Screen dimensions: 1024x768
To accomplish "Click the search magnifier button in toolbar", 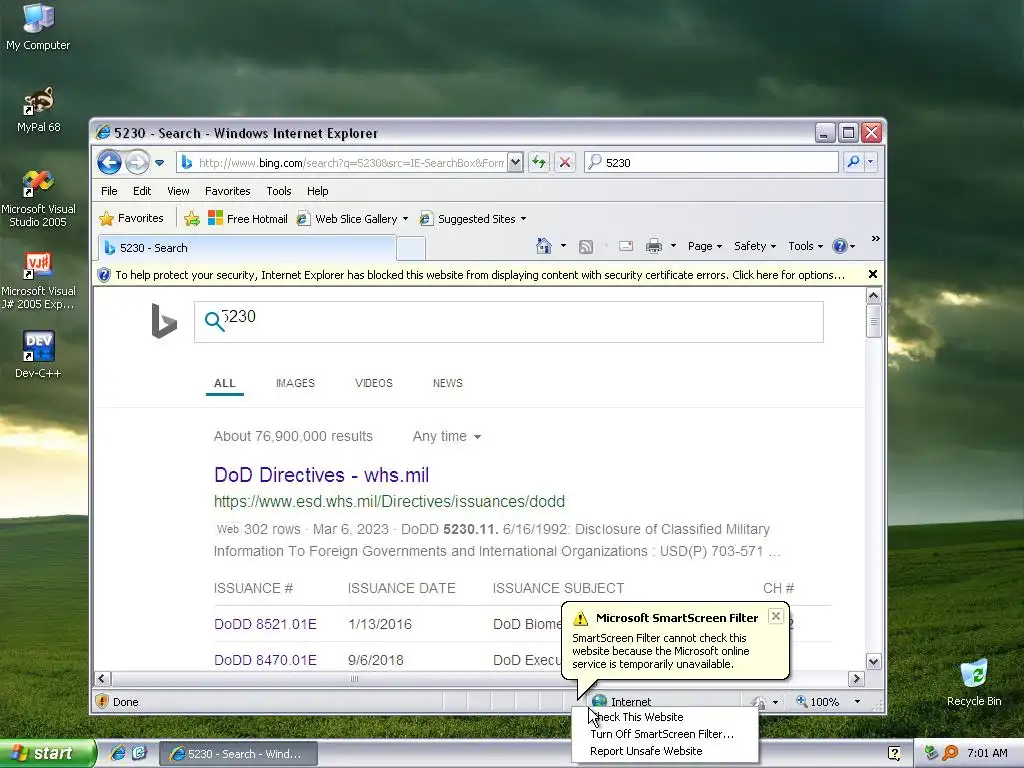I will pyautogui.click(x=853, y=162).
